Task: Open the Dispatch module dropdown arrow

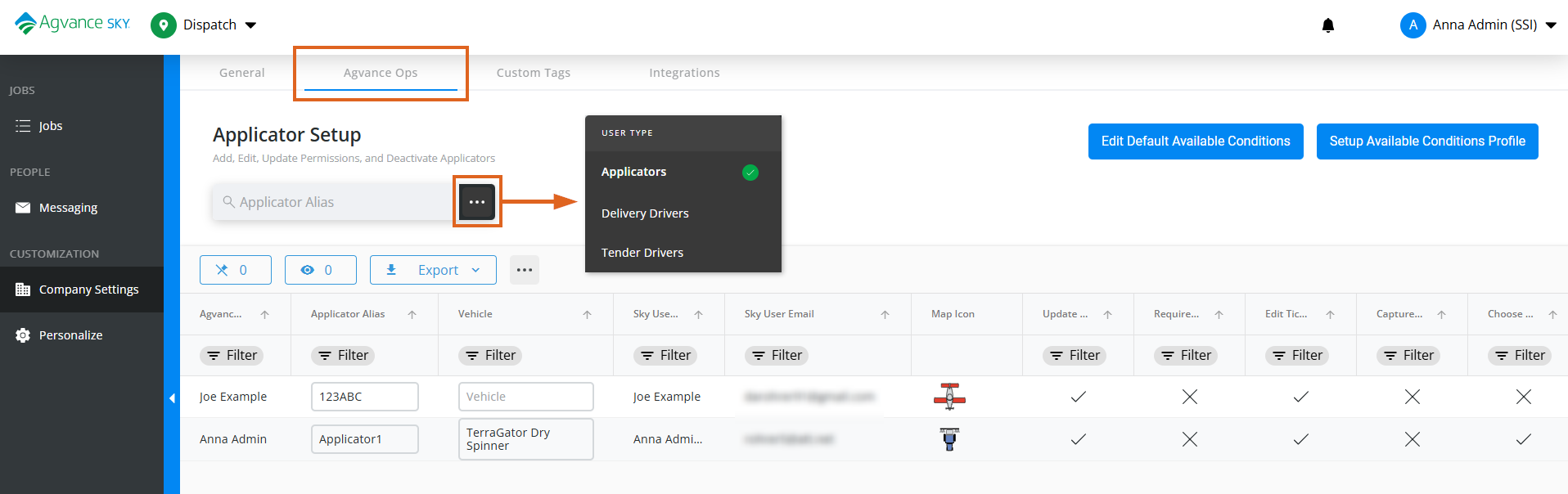Action: coord(251,25)
